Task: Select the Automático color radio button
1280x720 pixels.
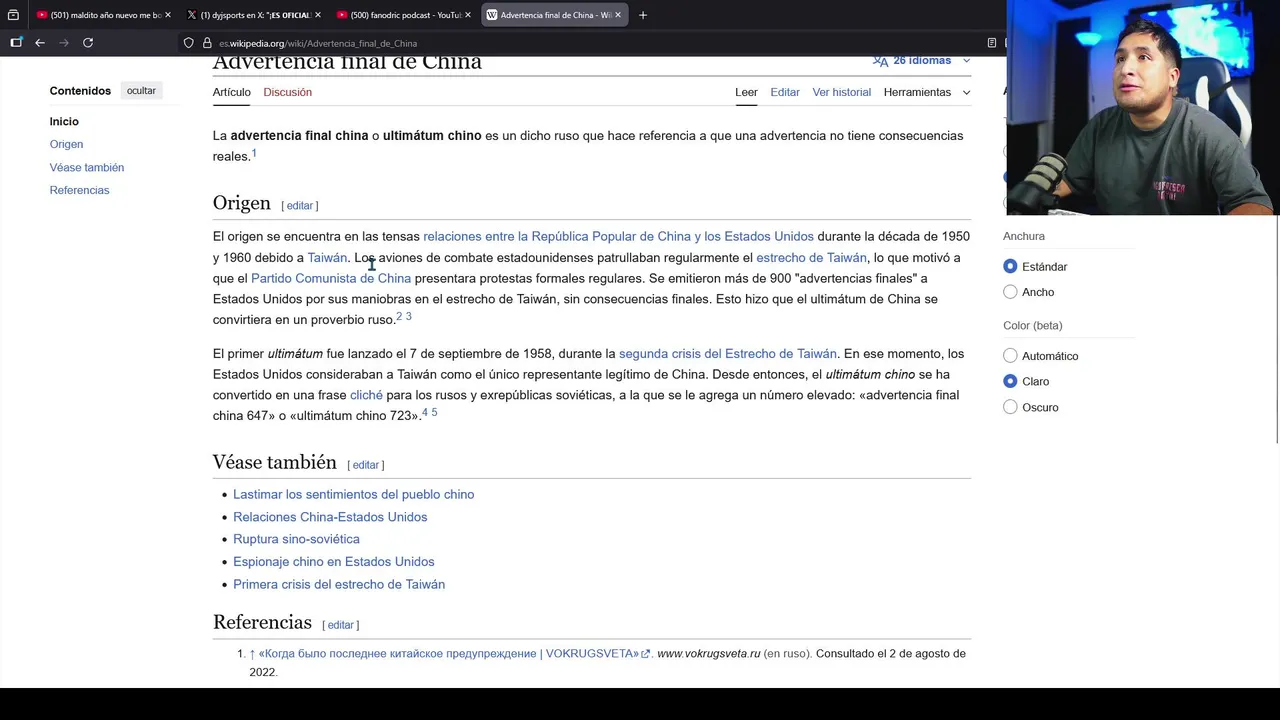Action: (x=1010, y=356)
